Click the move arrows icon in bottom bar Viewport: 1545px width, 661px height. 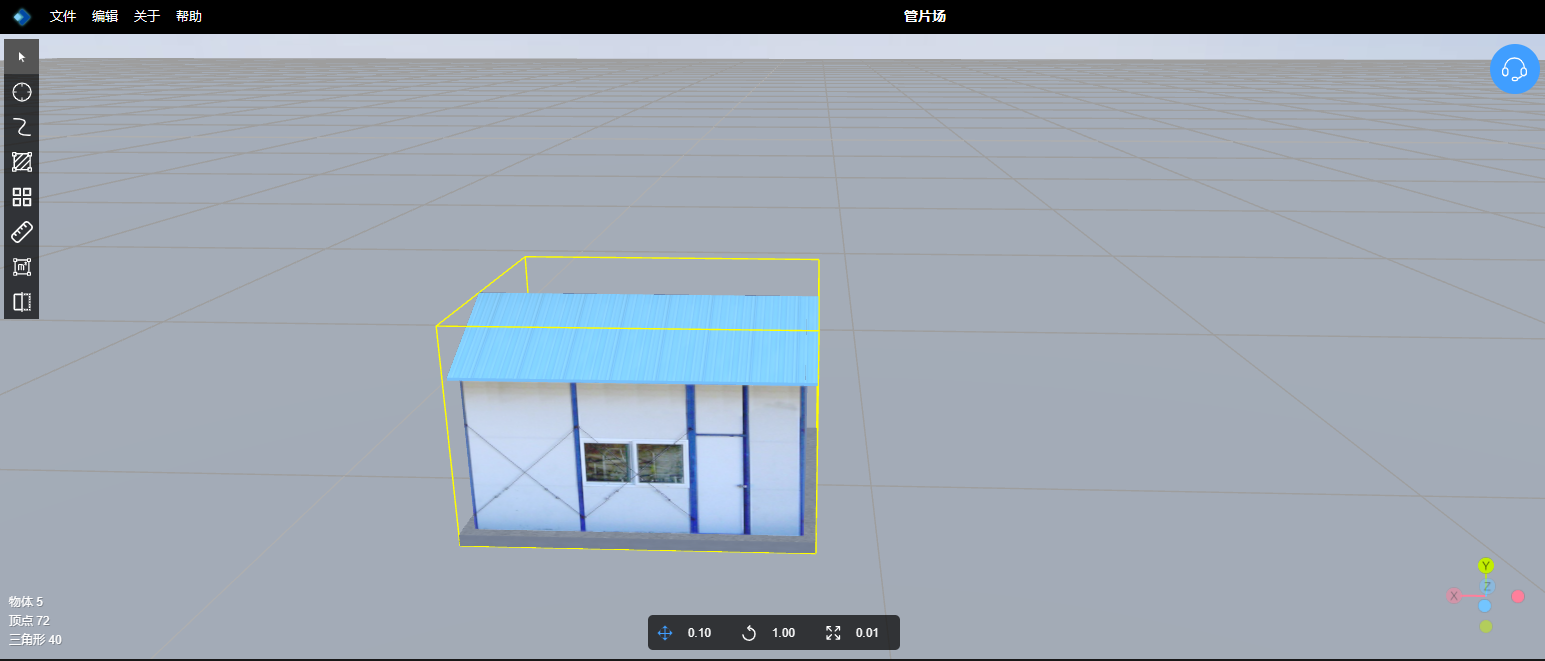[665, 633]
